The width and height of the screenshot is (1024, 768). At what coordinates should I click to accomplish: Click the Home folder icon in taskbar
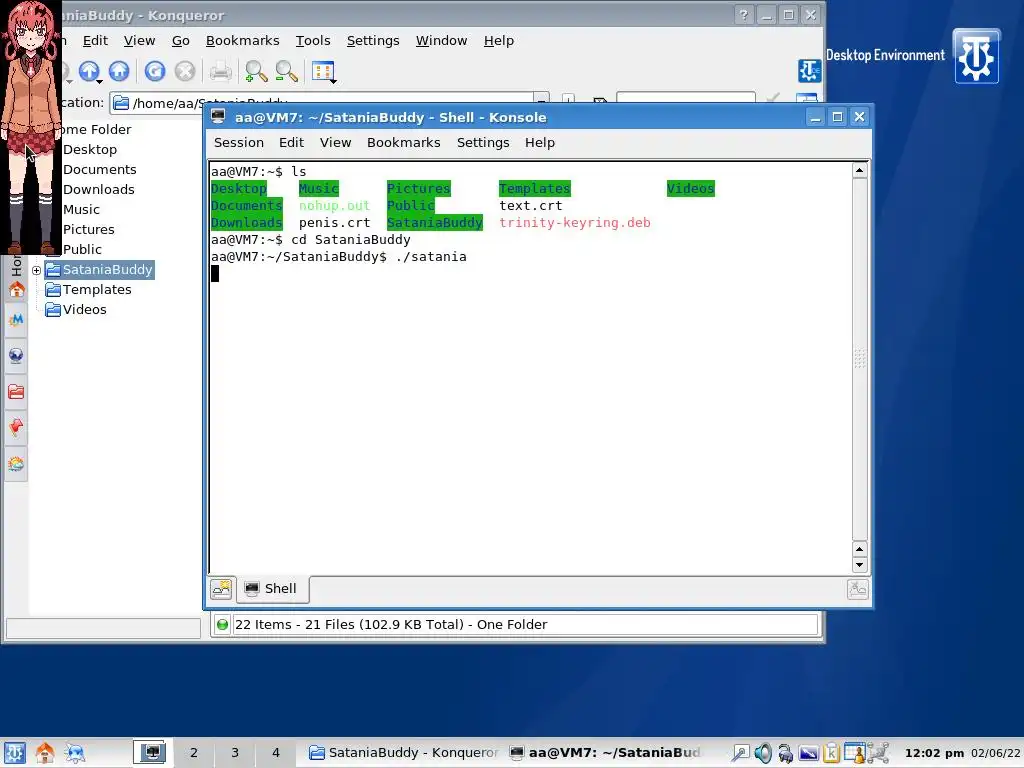[44, 753]
